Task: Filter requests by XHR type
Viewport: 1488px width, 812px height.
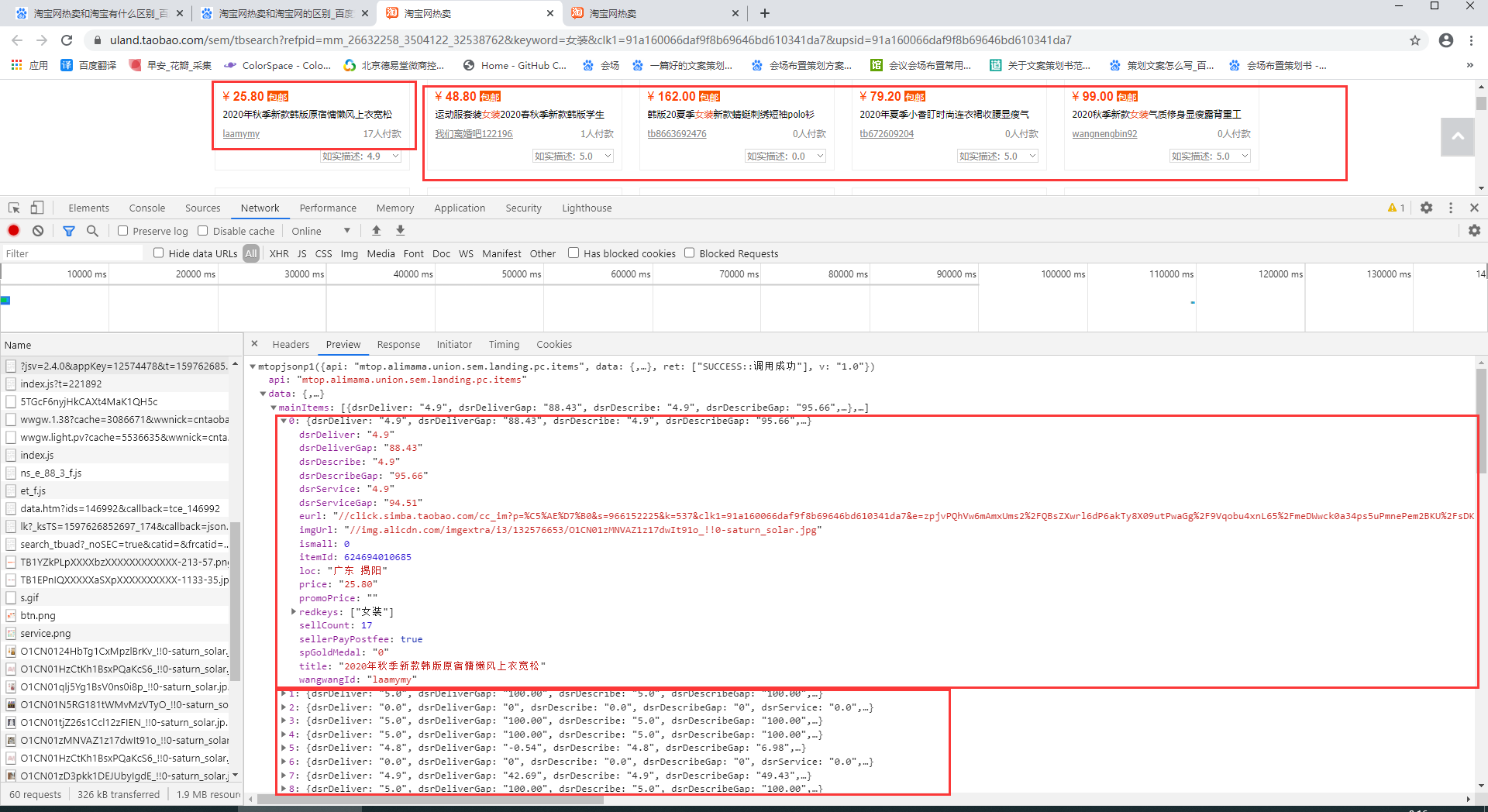Action: [x=279, y=253]
